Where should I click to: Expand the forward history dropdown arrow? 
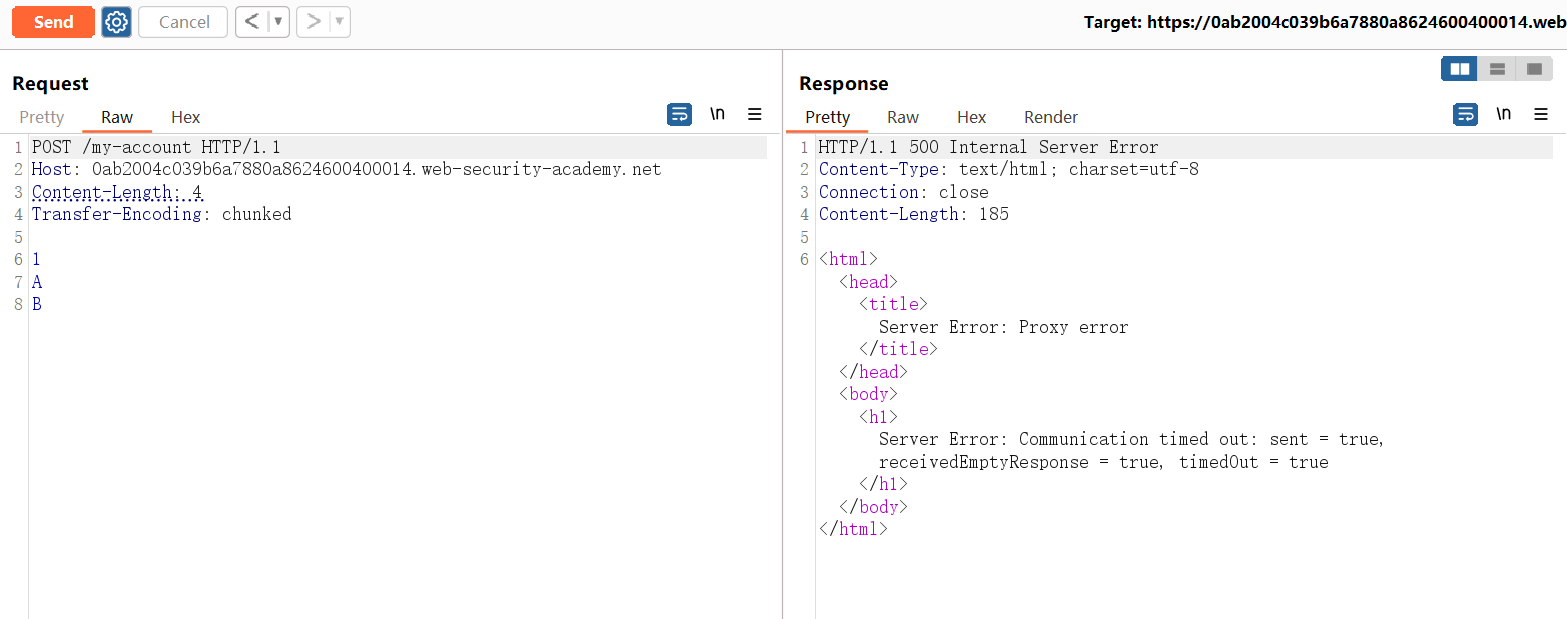(339, 22)
